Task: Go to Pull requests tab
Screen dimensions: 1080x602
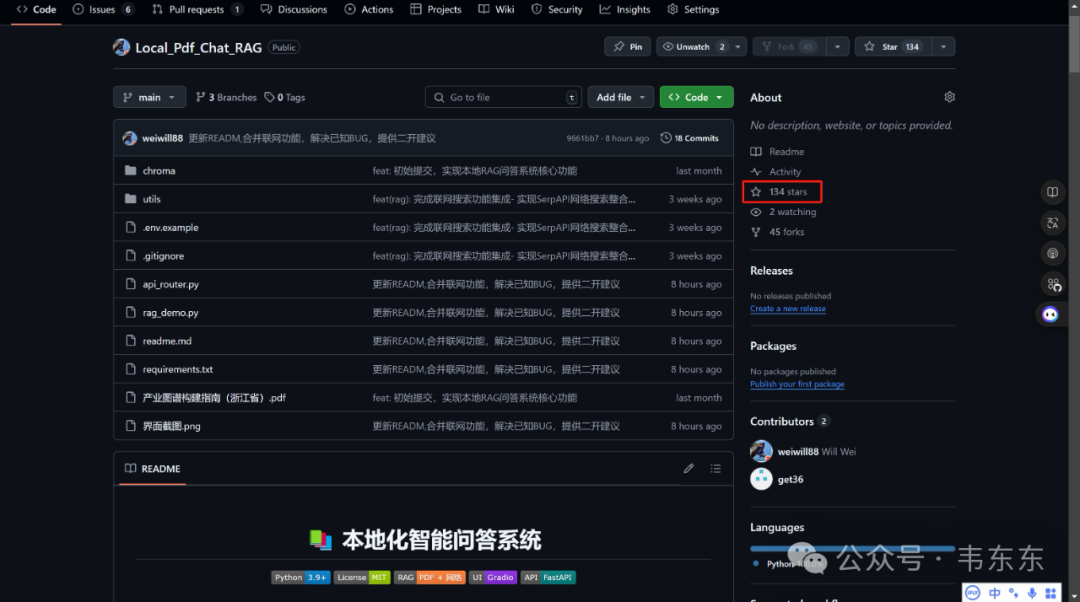Action: pyautogui.click(x=197, y=10)
